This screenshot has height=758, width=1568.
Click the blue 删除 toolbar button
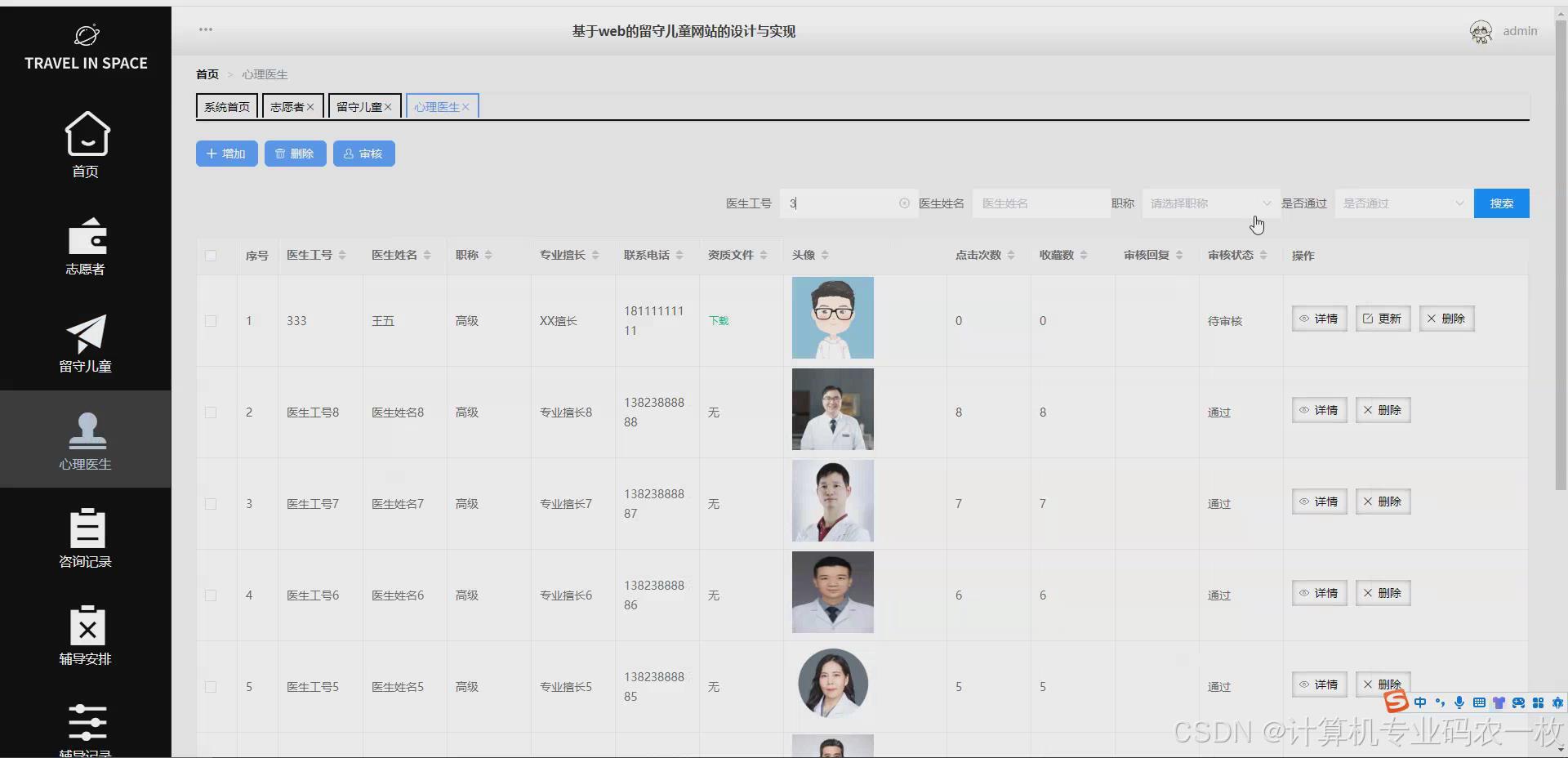(x=295, y=154)
